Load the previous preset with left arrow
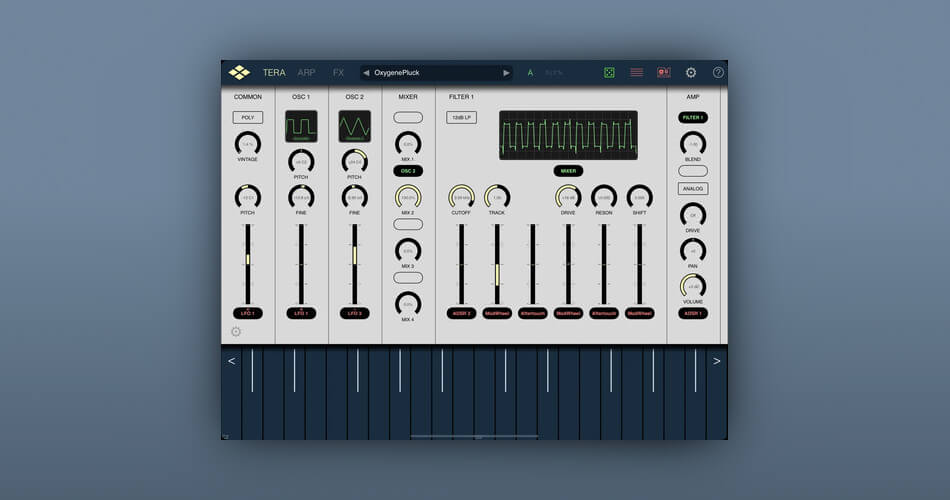 click(366, 73)
